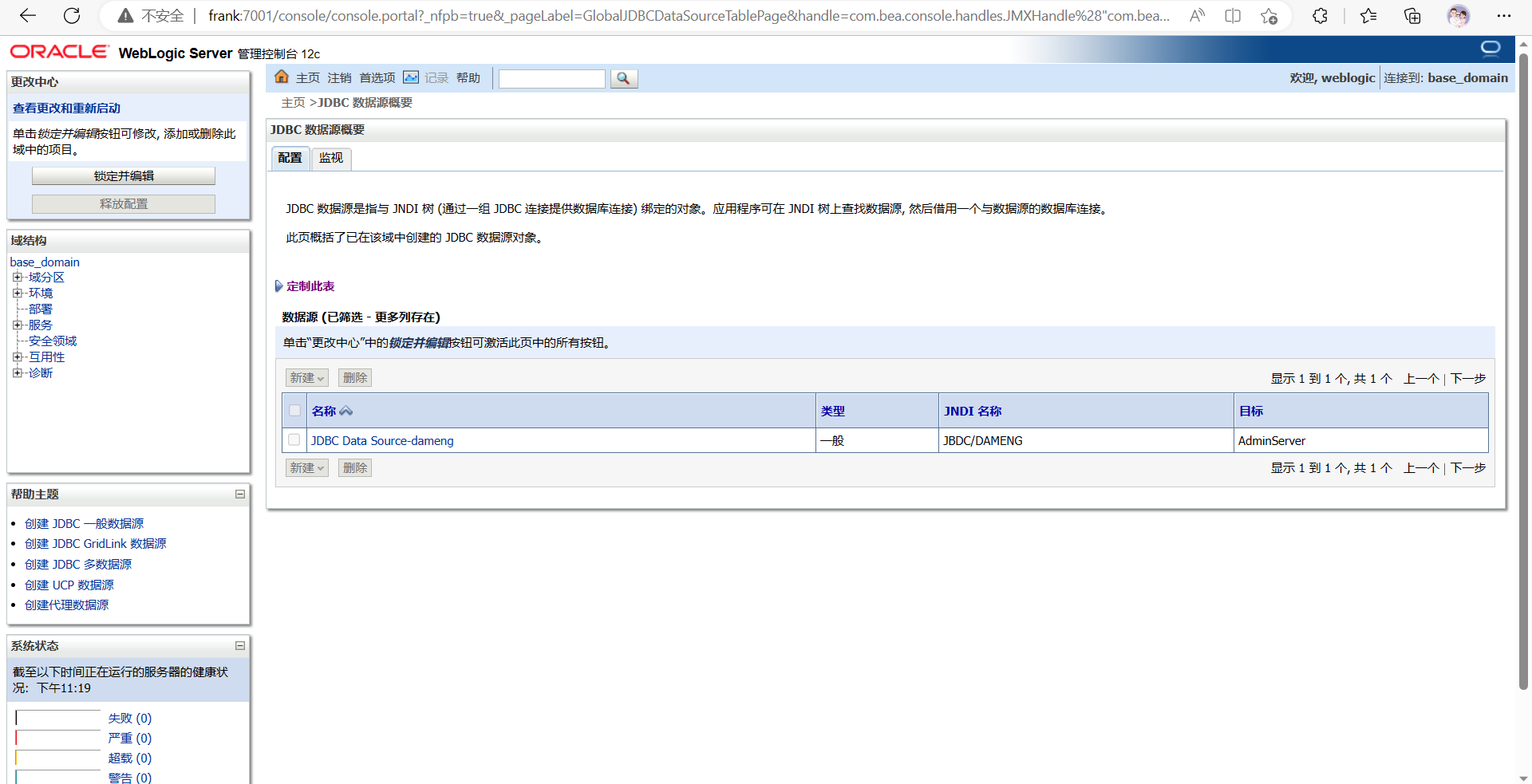This screenshot has height=784, width=1532.
Task: Click the 失败 (0) health status link
Action: pos(129,719)
